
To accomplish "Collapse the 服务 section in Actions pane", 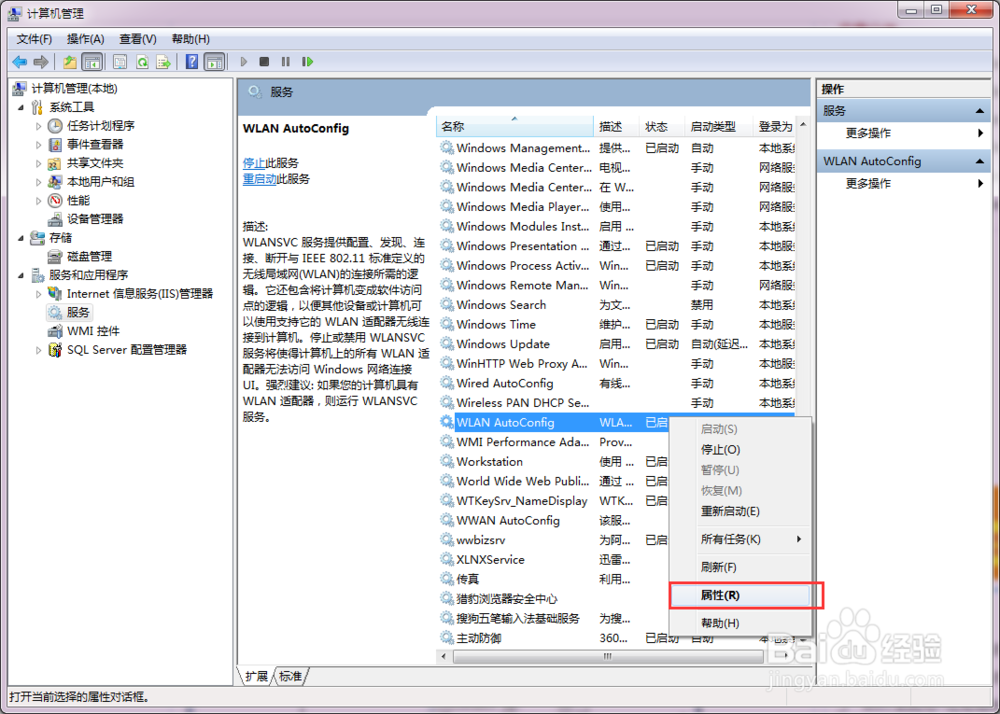I will tap(980, 111).
